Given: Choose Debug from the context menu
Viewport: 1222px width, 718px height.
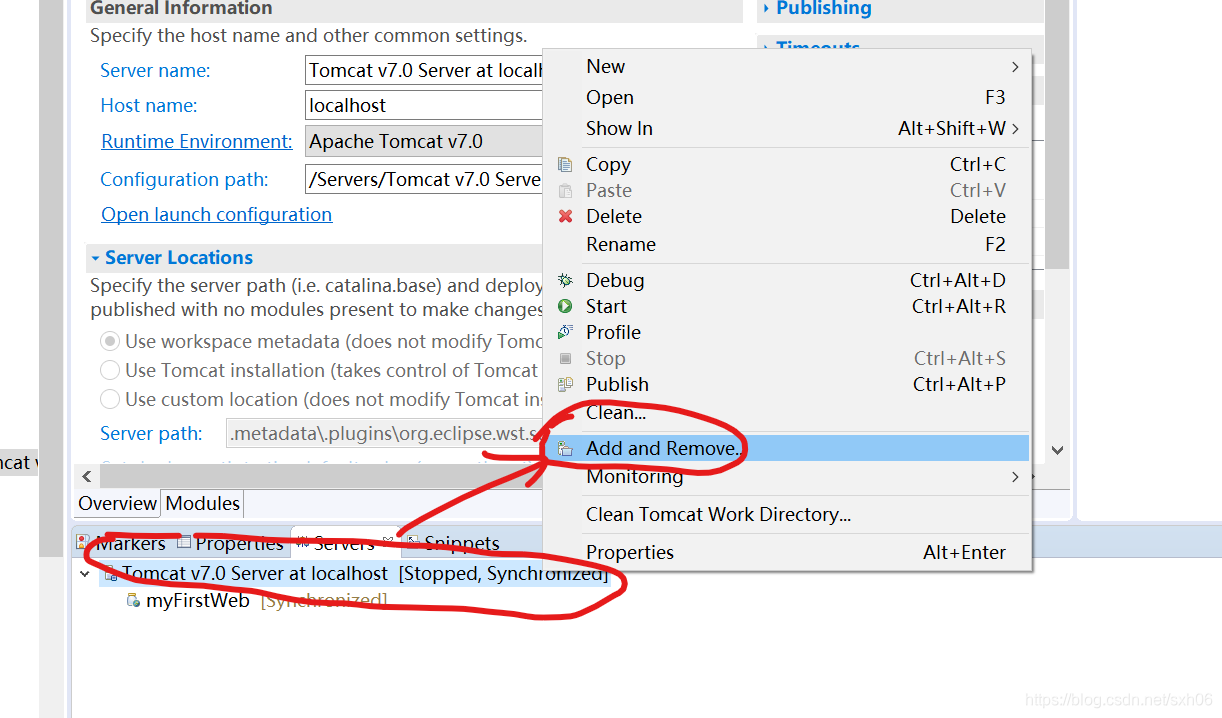Looking at the screenshot, I should [x=789, y=280].
